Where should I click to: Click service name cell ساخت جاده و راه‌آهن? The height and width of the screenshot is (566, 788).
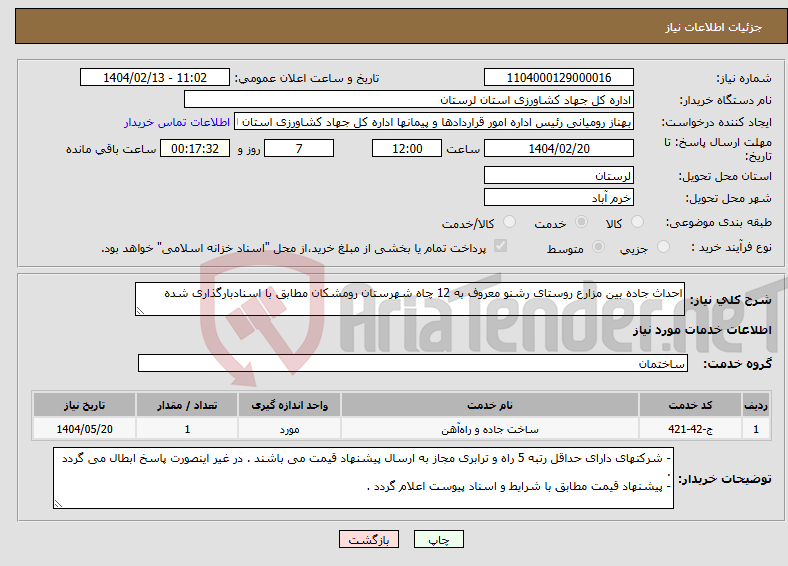point(490,429)
